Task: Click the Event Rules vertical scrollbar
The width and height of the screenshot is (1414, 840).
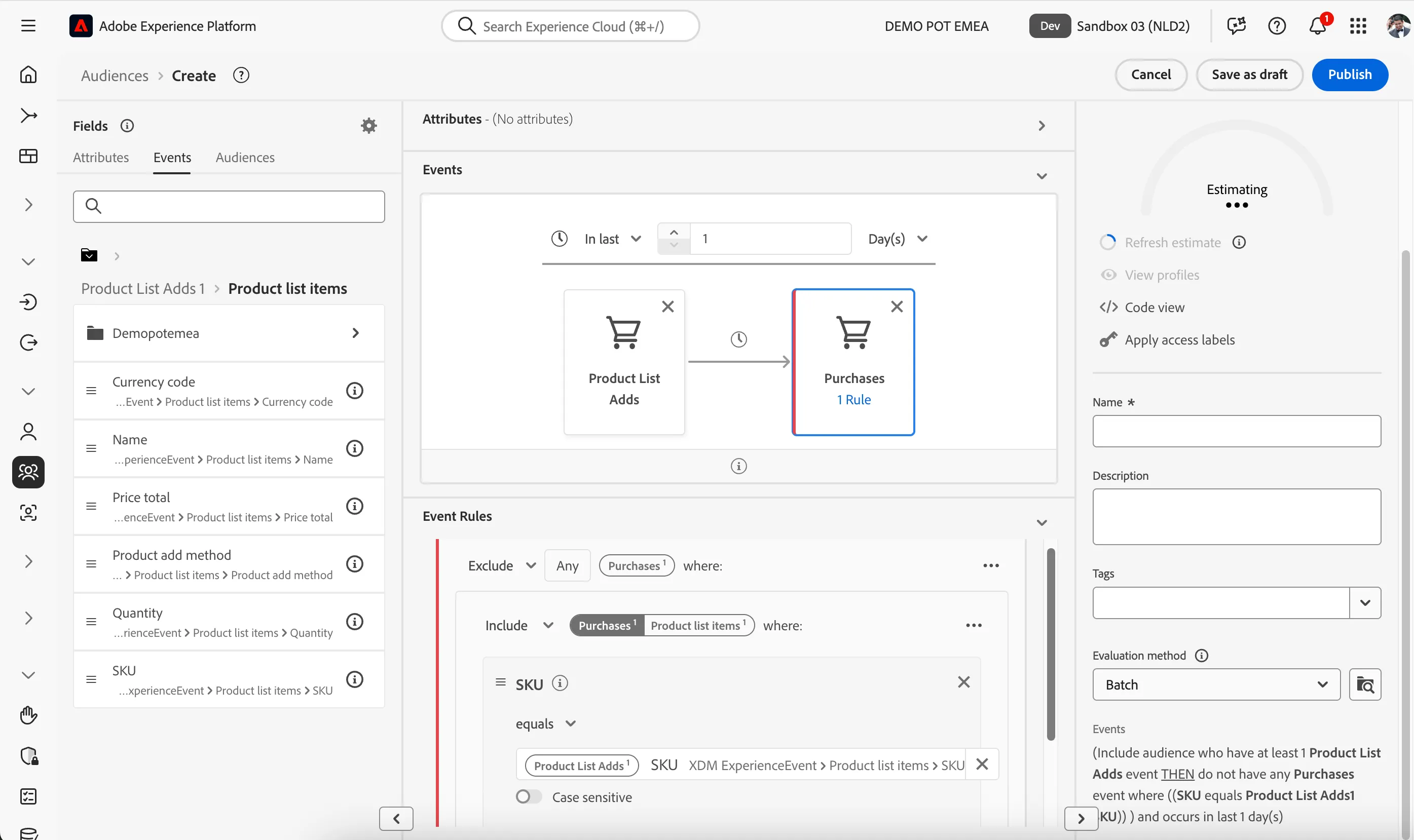Action: coord(1051,643)
